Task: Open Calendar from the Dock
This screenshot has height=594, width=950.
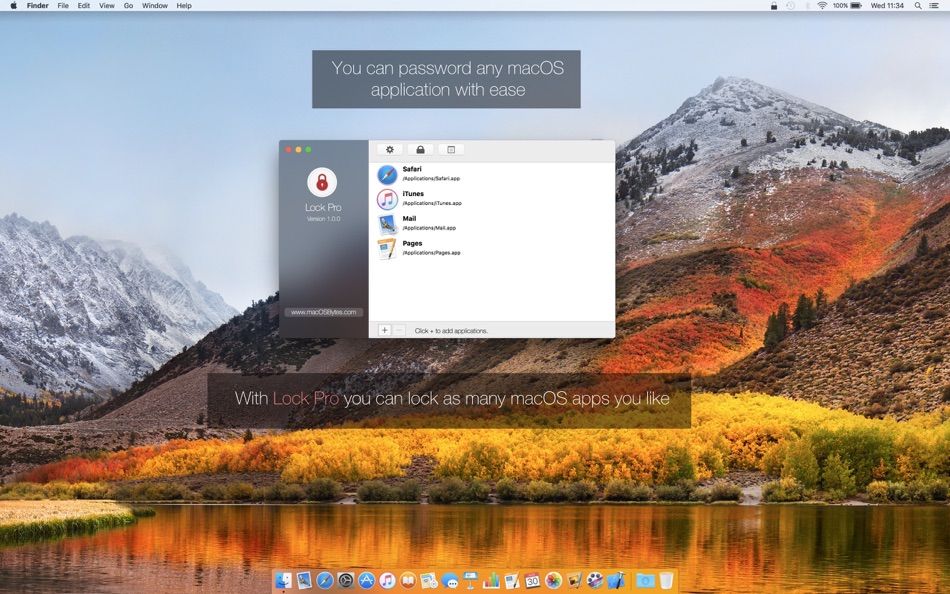Action: pos(533,581)
